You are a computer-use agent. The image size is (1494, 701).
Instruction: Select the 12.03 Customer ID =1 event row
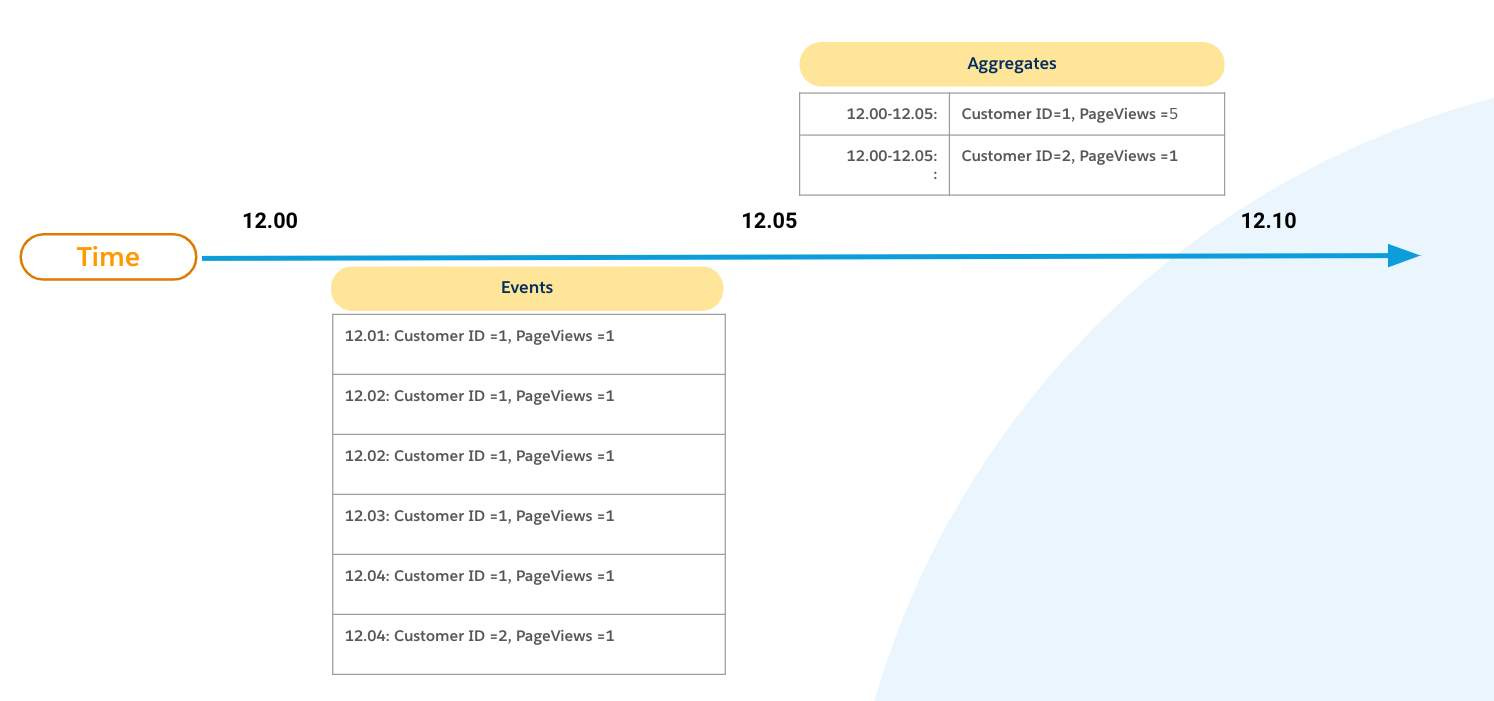tap(529, 525)
